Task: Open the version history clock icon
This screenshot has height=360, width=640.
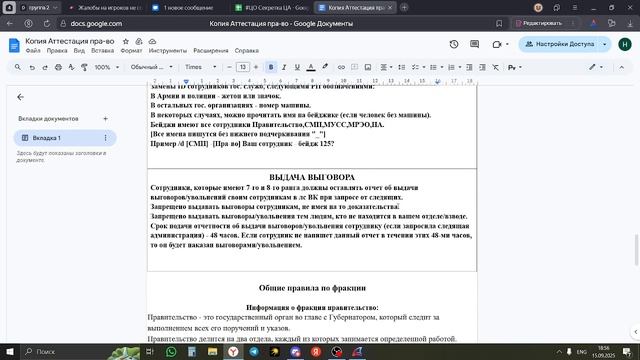Action: [x=454, y=44]
